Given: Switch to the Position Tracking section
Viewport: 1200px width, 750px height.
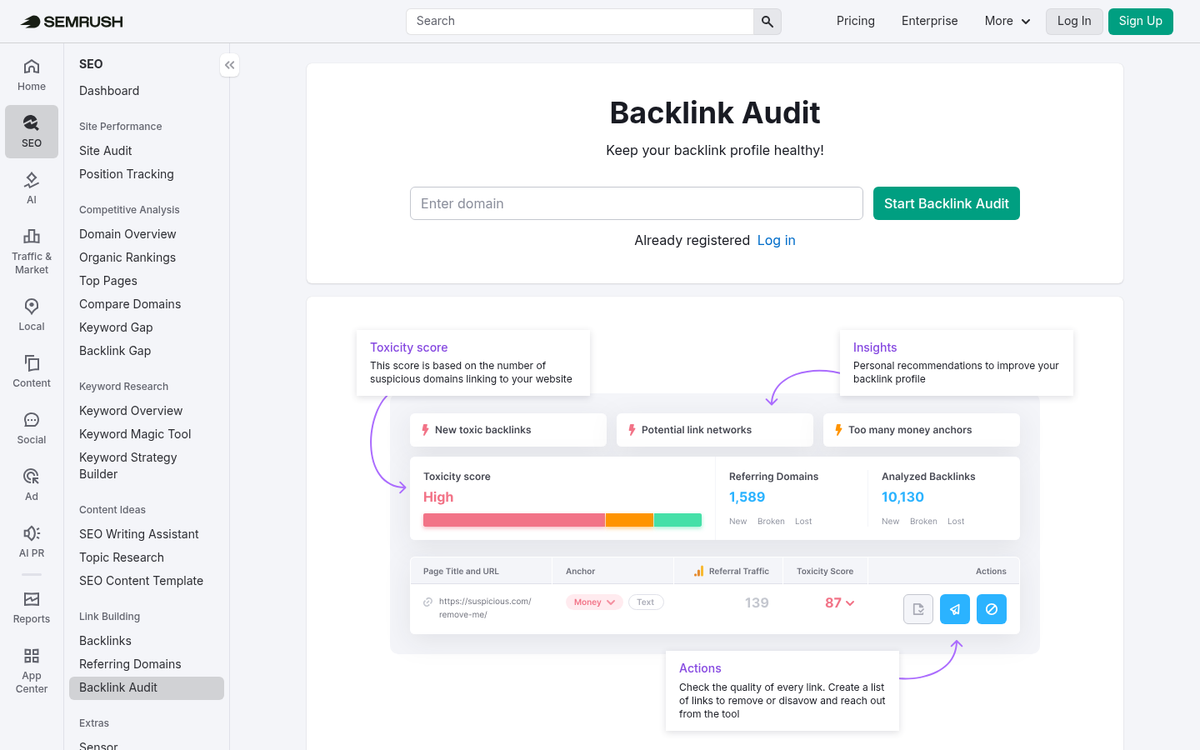Looking at the screenshot, I should point(126,173).
